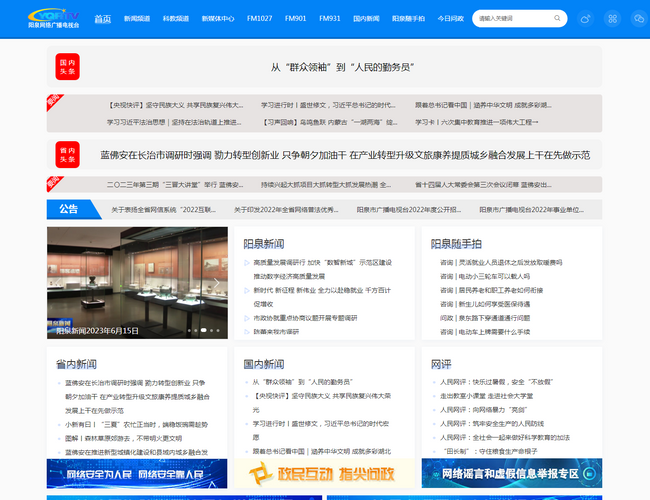Click the search magnifier icon
Viewport: 650px width, 500px height.
coord(558,18)
